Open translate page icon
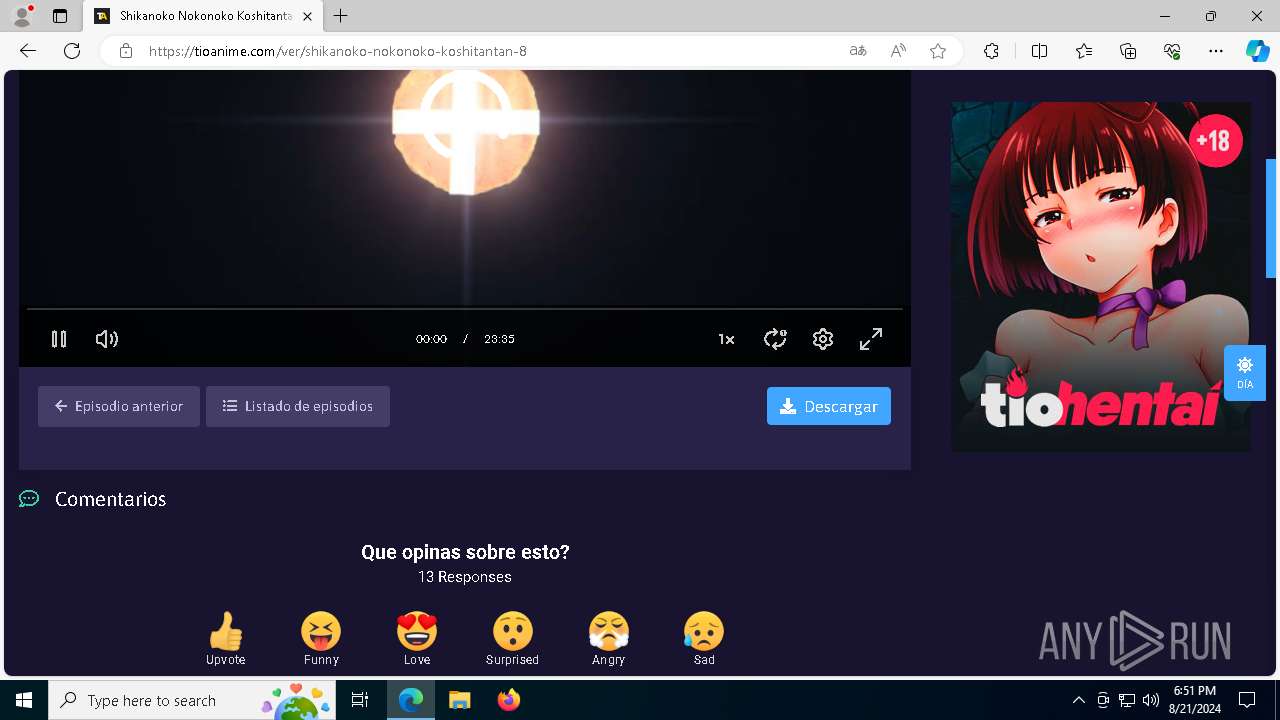 click(858, 51)
